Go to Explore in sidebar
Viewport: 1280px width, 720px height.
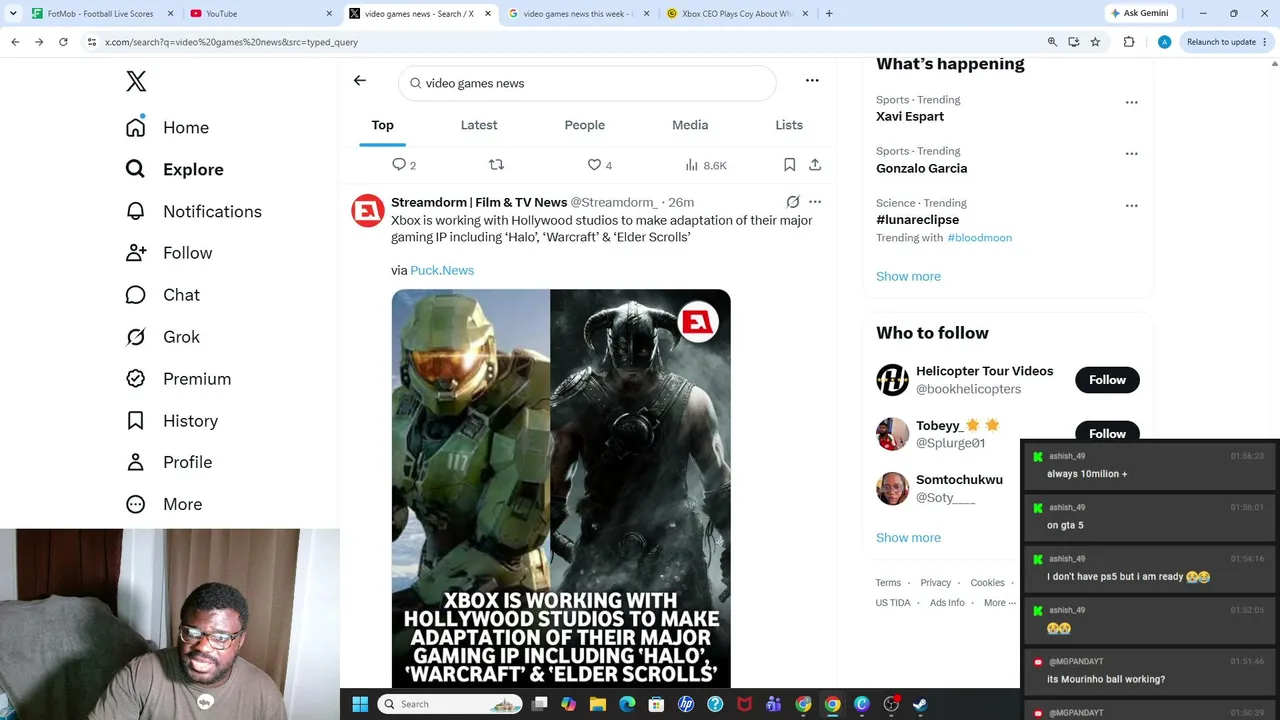(174, 170)
